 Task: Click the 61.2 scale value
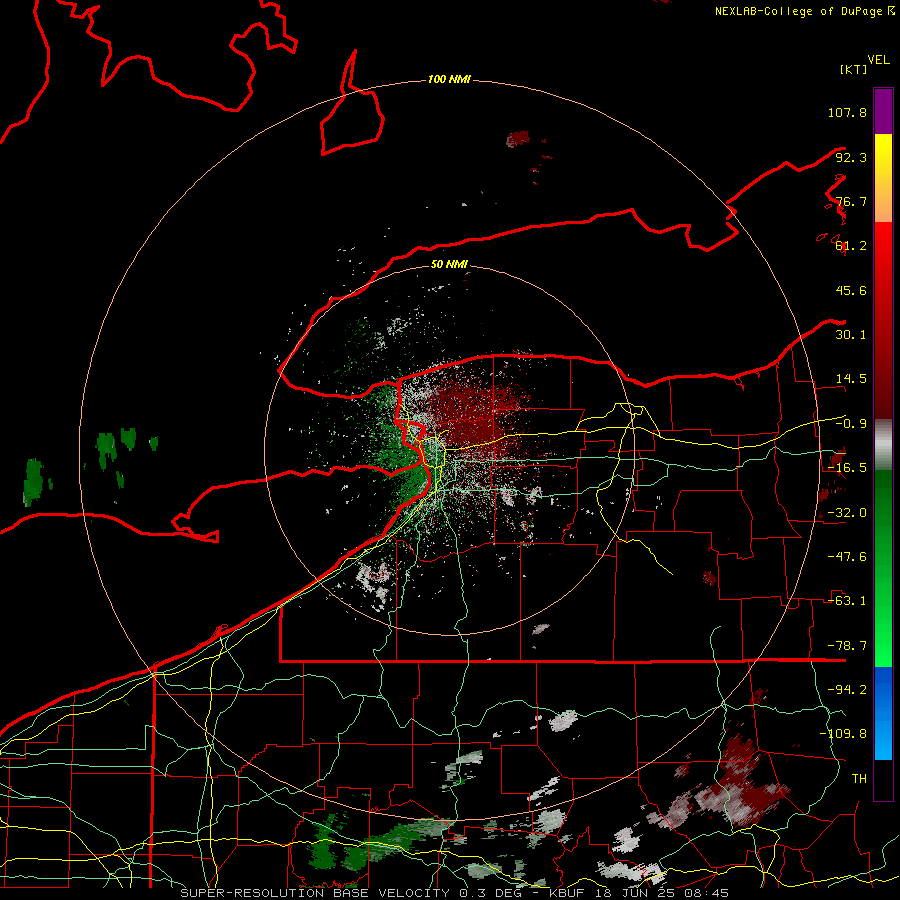pyautogui.click(x=851, y=246)
